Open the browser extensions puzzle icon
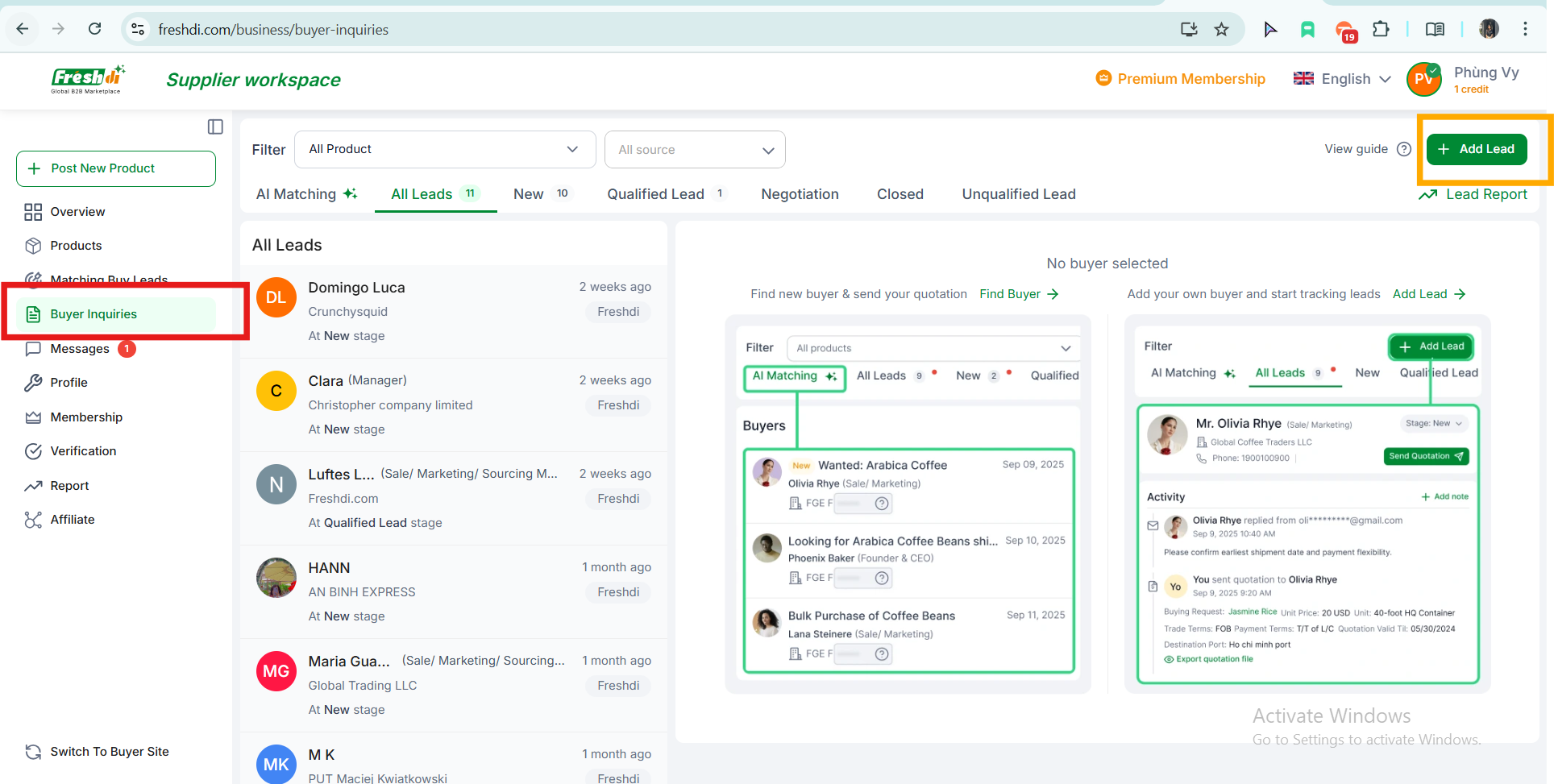The width and height of the screenshot is (1554, 784). click(x=1381, y=30)
